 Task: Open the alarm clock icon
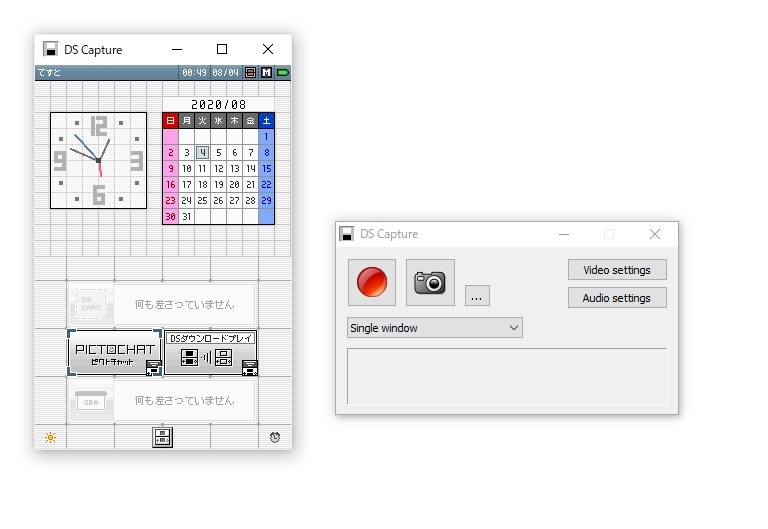click(x=275, y=437)
